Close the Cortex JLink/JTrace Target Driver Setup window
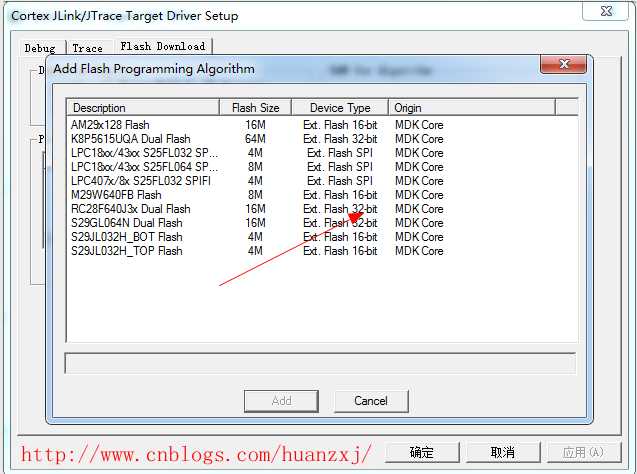This screenshot has height=474, width=637. pos(606,11)
